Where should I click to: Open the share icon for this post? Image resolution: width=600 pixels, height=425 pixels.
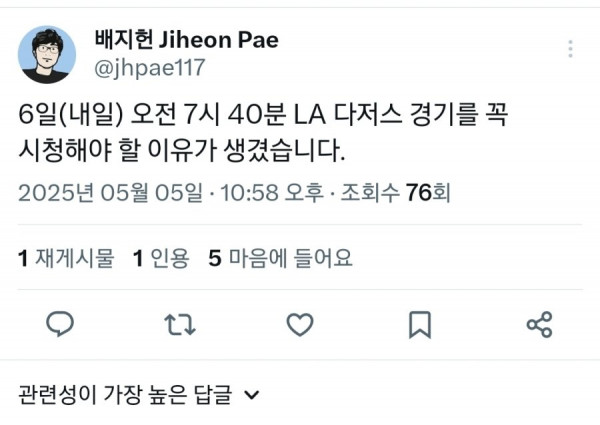pos(540,324)
